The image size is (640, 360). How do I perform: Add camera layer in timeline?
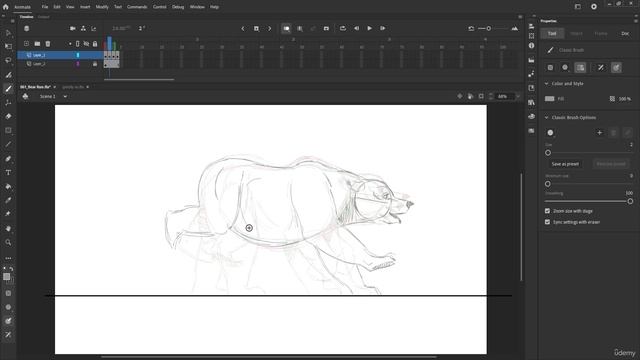(73, 29)
